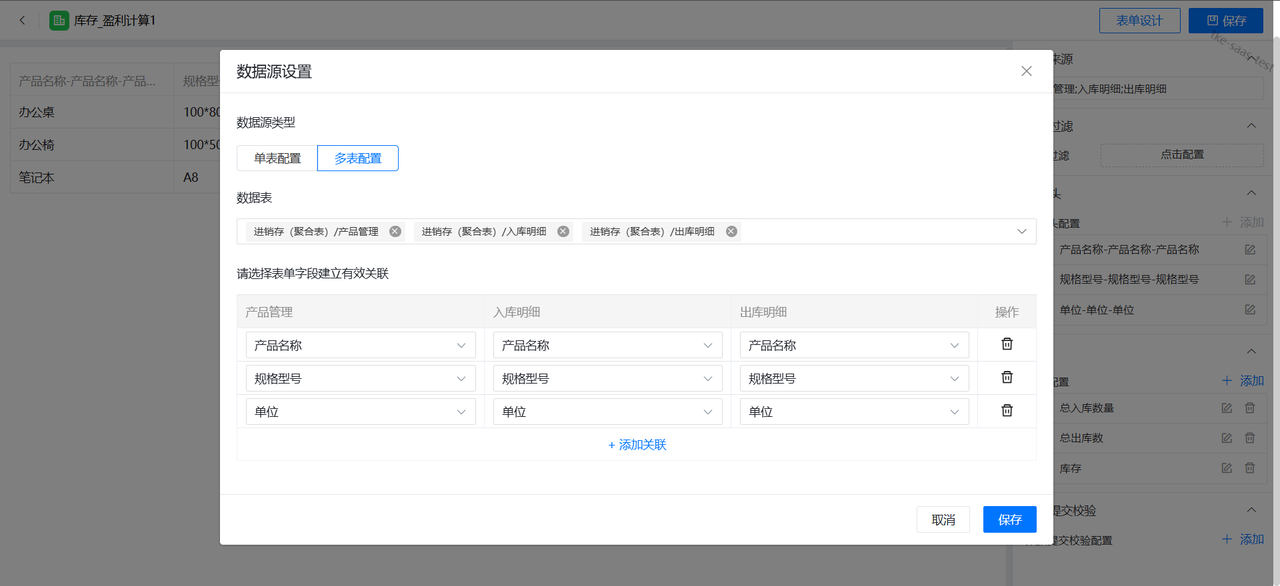Open the 表单设计 button at top

click(1139, 20)
